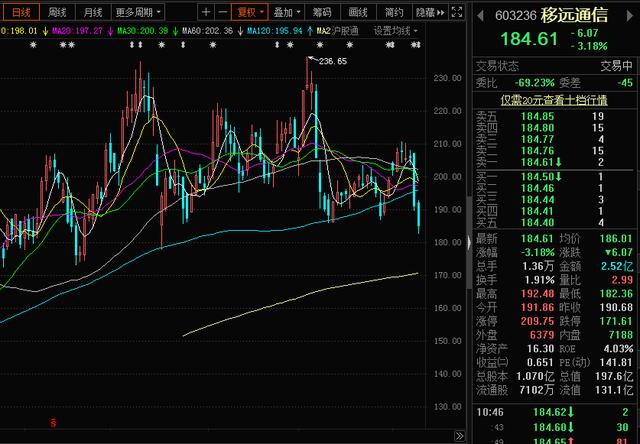Go to next stock with right arrow

[629, 16]
